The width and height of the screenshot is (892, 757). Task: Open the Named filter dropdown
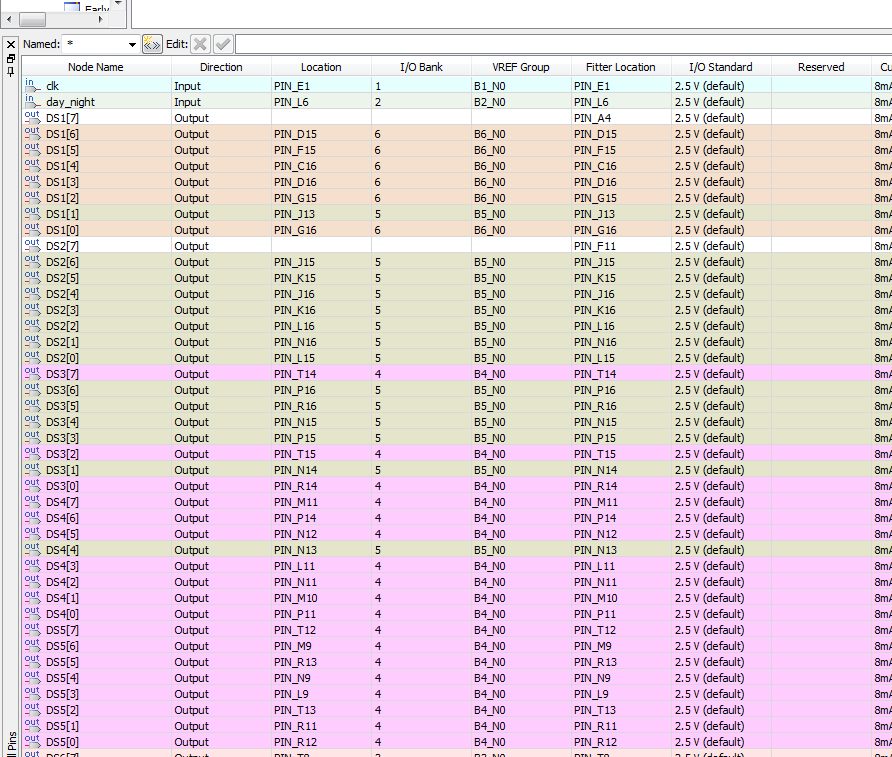132,45
